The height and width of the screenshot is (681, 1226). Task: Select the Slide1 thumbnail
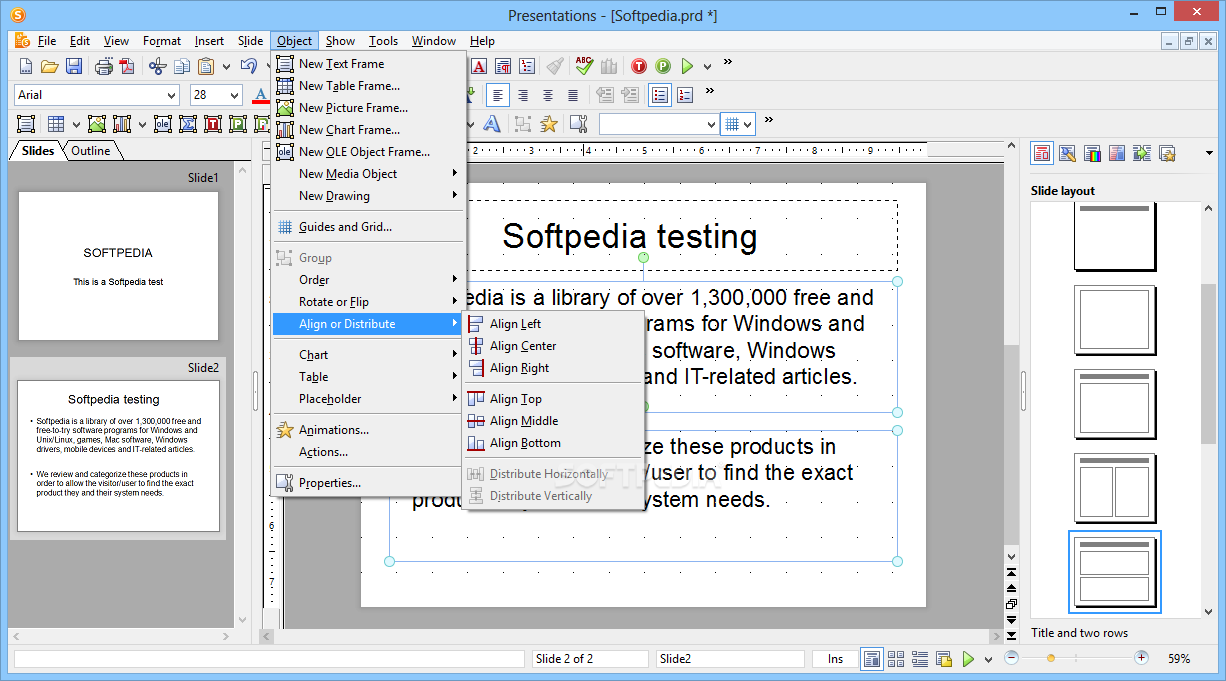click(x=118, y=266)
